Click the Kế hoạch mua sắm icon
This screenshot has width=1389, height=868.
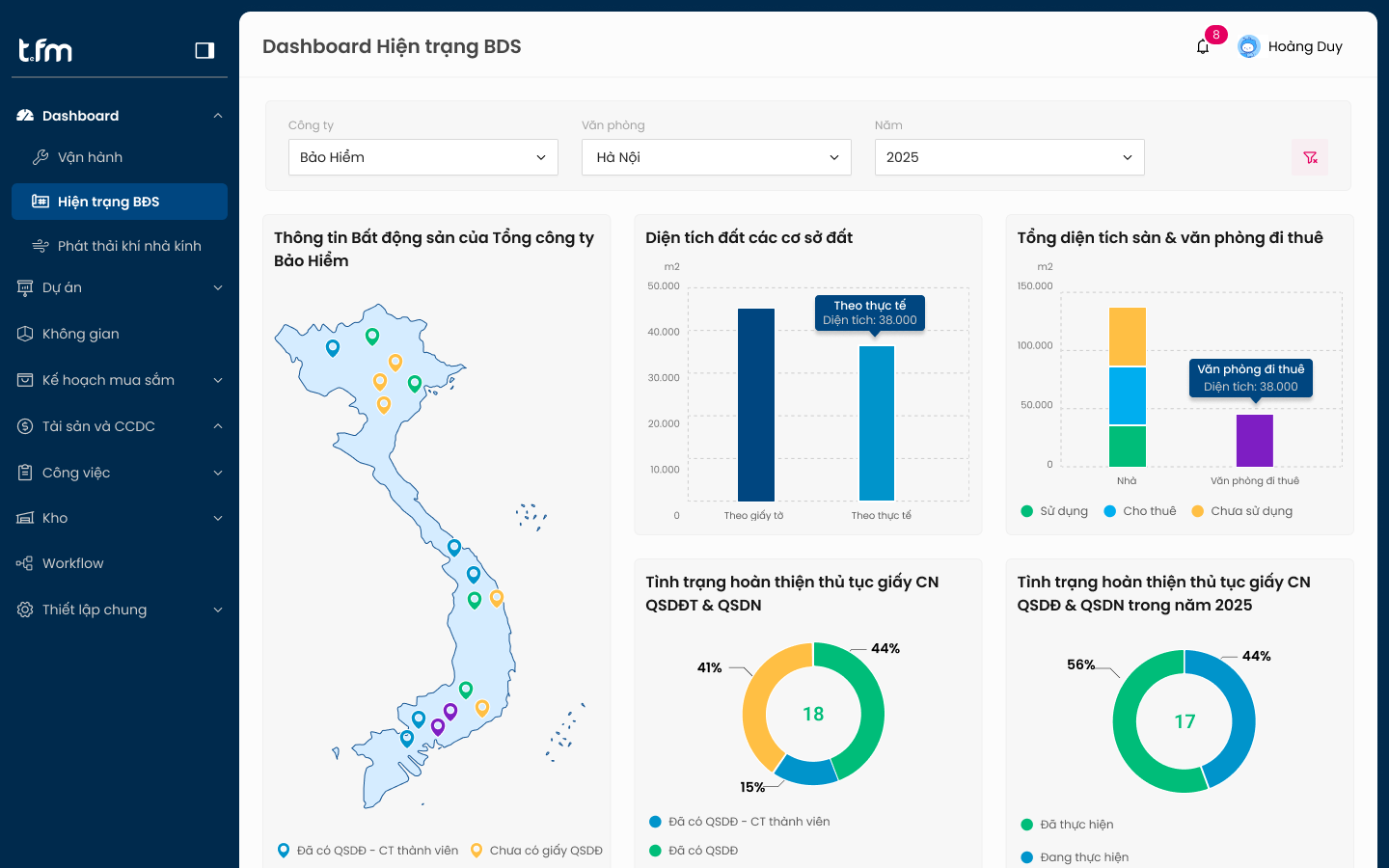click(25, 380)
